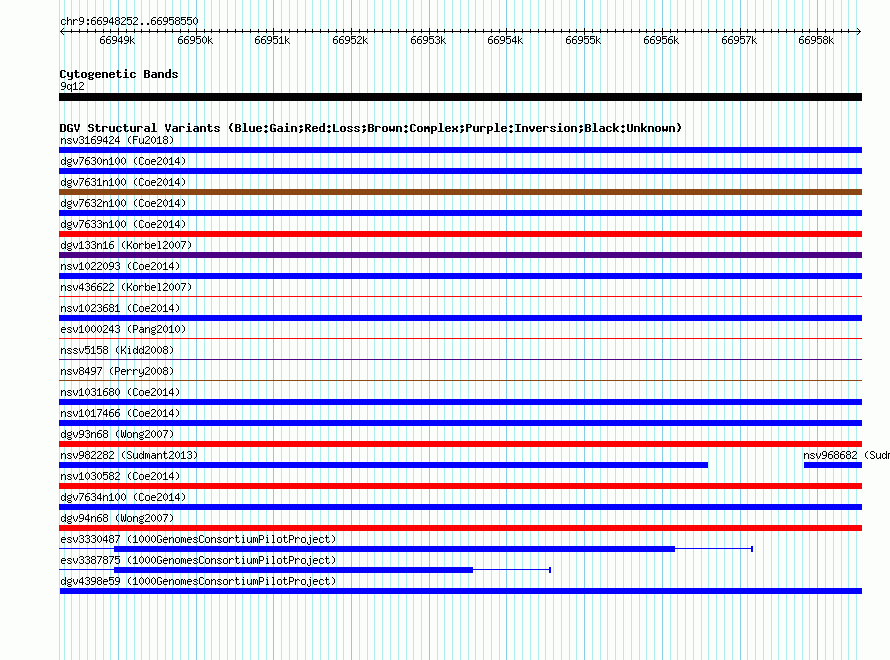Click the 66953k ruler position label
Image resolution: width=890 pixels, height=660 pixels.
pos(428,40)
